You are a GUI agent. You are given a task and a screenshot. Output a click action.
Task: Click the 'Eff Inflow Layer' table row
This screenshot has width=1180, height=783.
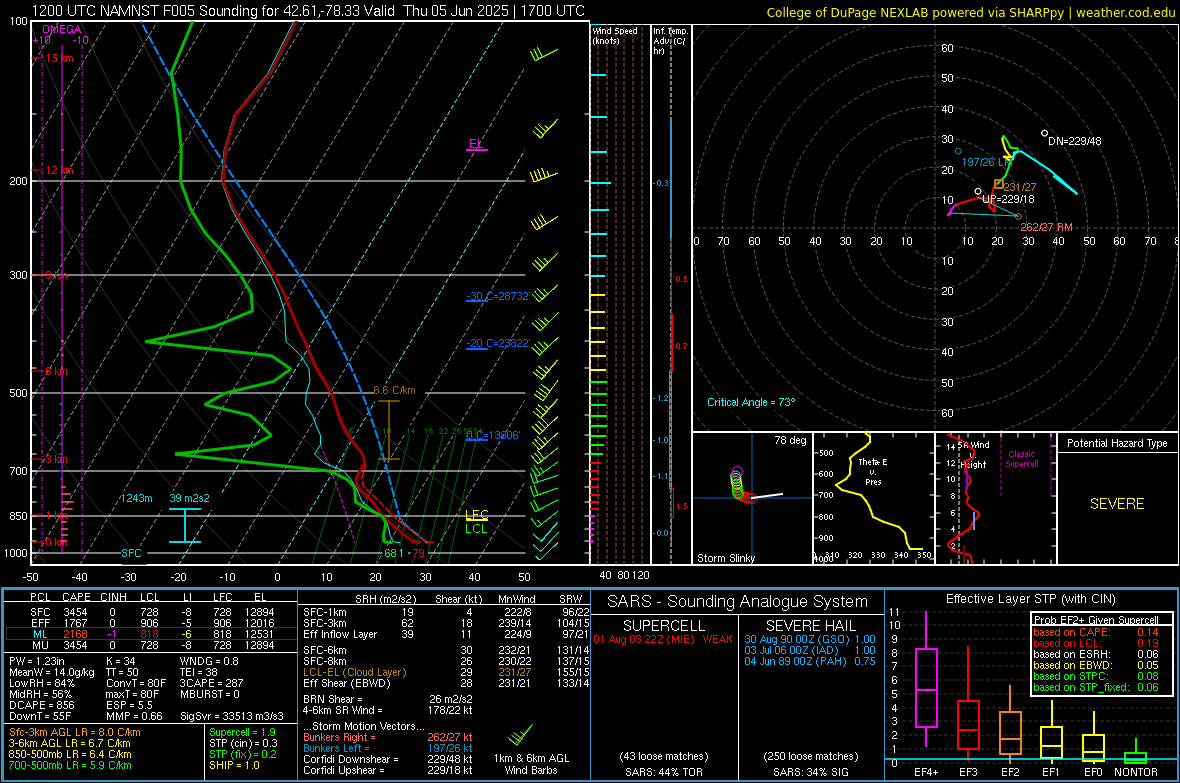coord(446,634)
